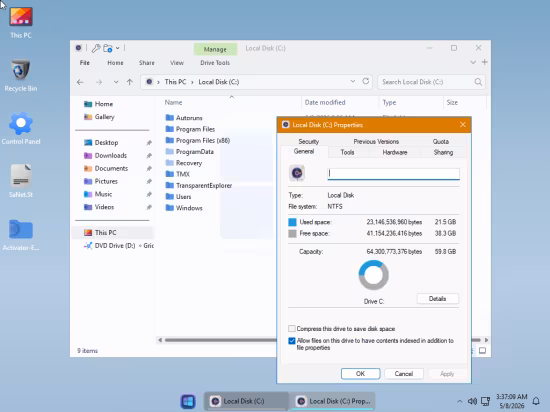Click the Properties wrench icon in Explorer title bar
Screen dimensions: 550x412
[96, 48]
